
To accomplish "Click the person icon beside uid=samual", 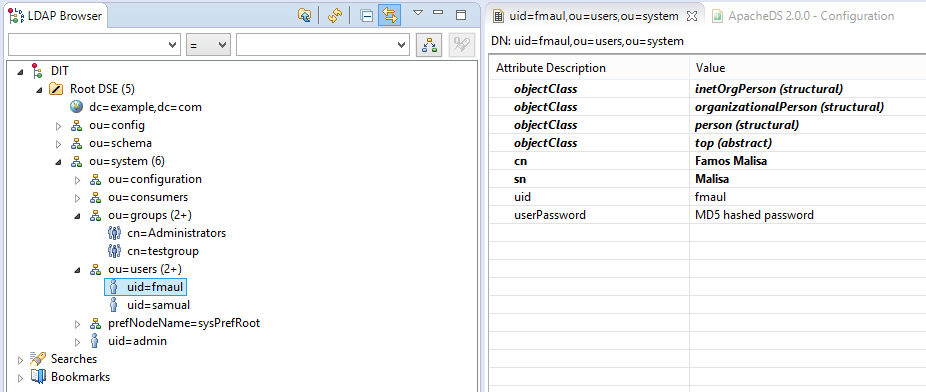I will [x=115, y=305].
